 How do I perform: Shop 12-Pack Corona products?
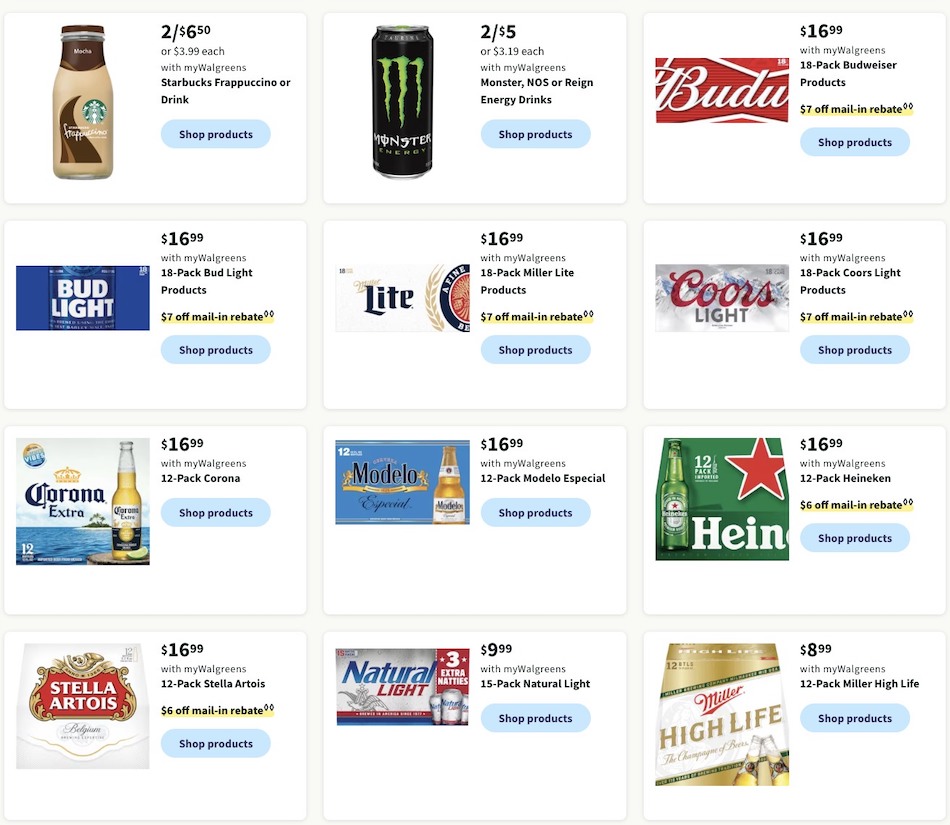pos(215,512)
